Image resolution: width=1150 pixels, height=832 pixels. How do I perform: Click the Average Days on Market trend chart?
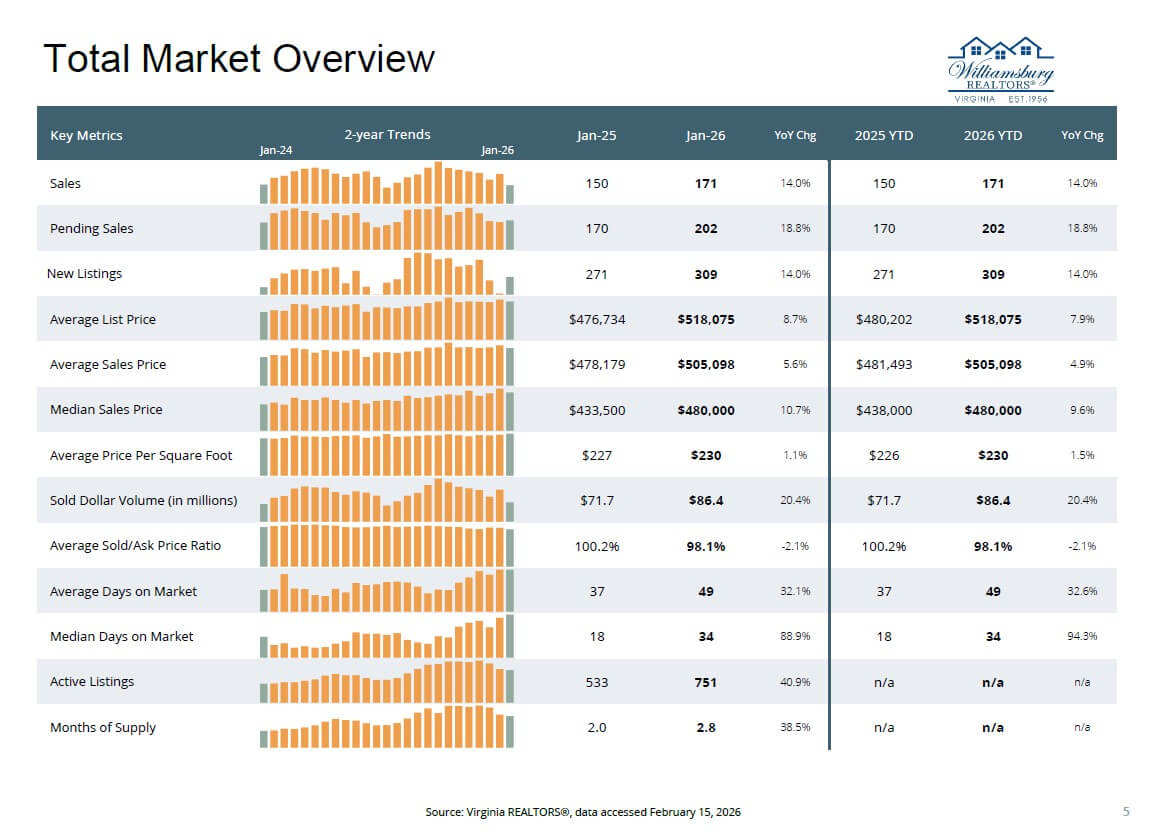[385, 591]
